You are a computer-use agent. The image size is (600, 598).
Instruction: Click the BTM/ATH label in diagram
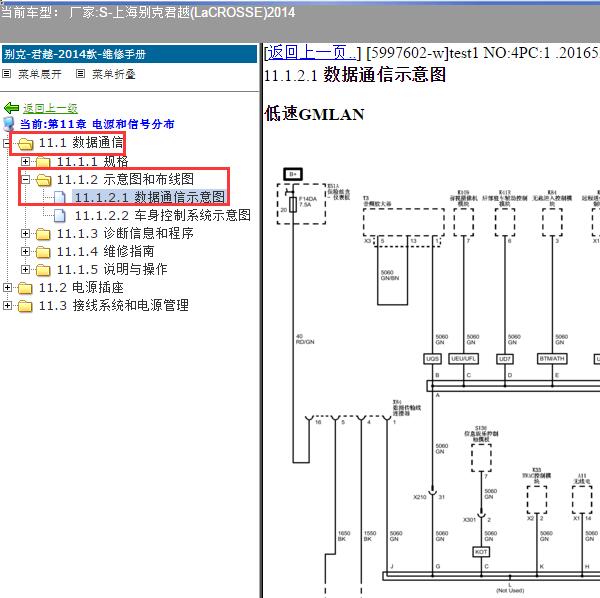[x=552, y=359]
